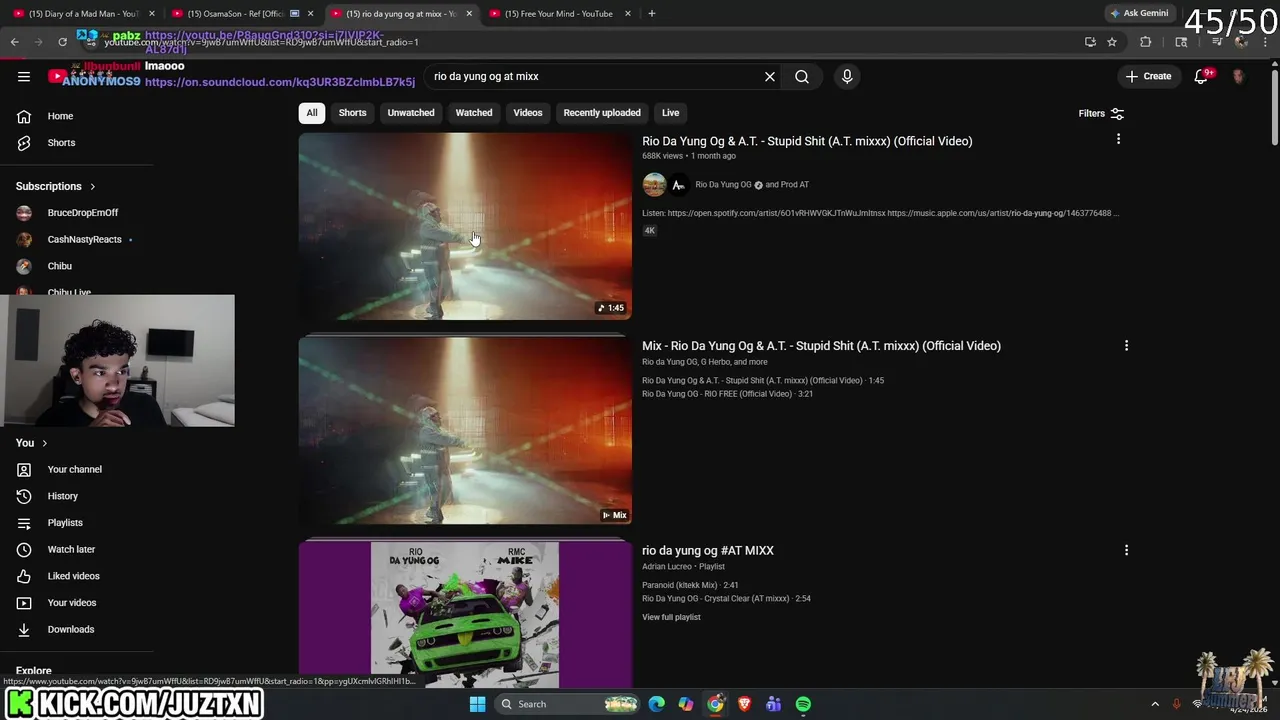Switch to the Free Your Mind tab

(x=558, y=13)
